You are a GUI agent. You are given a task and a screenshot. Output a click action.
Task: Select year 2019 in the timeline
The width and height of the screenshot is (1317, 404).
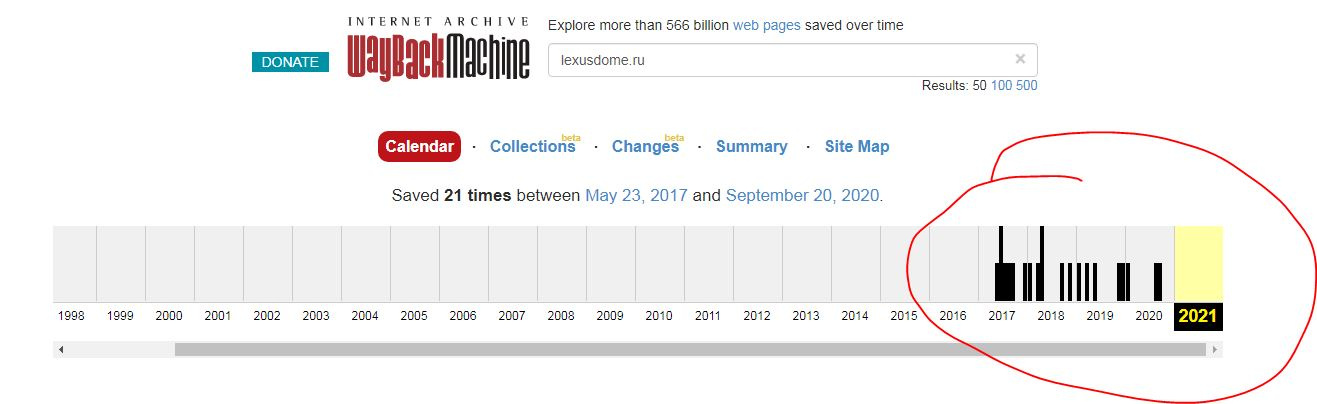1100,316
